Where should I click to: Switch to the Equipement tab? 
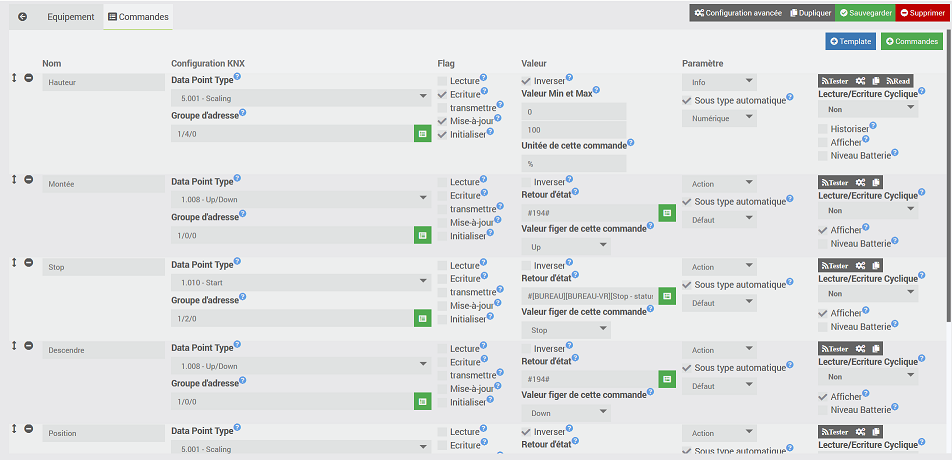[71, 17]
